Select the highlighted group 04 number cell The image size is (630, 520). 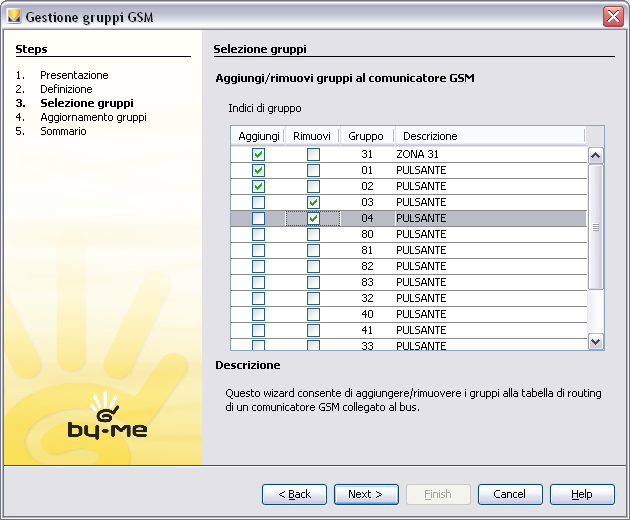coord(367,218)
